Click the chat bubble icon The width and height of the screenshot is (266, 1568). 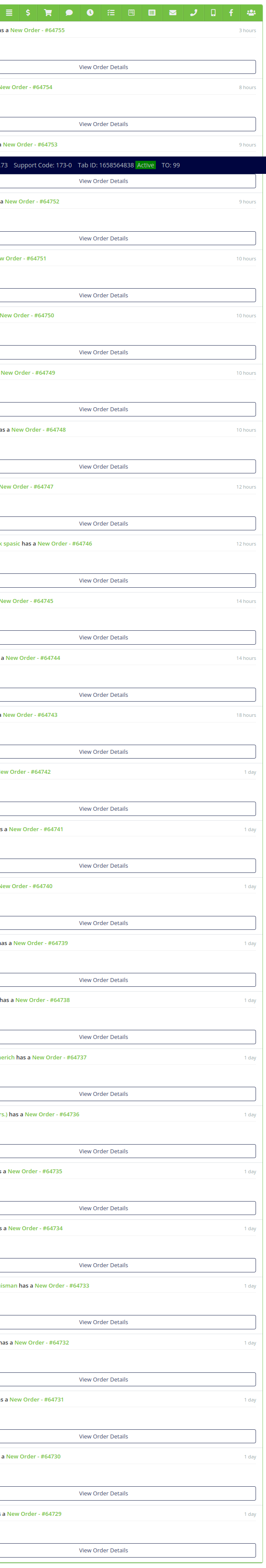coord(69,12)
